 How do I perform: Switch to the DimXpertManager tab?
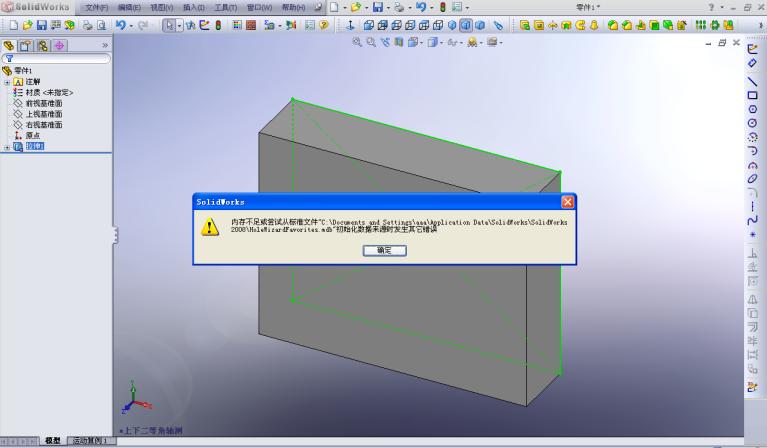(x=60, y=45)
